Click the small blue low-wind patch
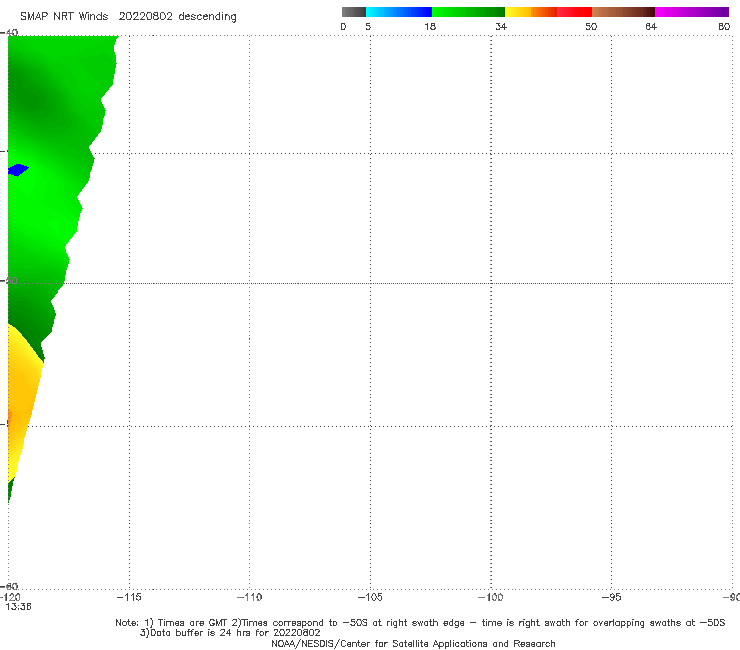 tap(18, 170)
